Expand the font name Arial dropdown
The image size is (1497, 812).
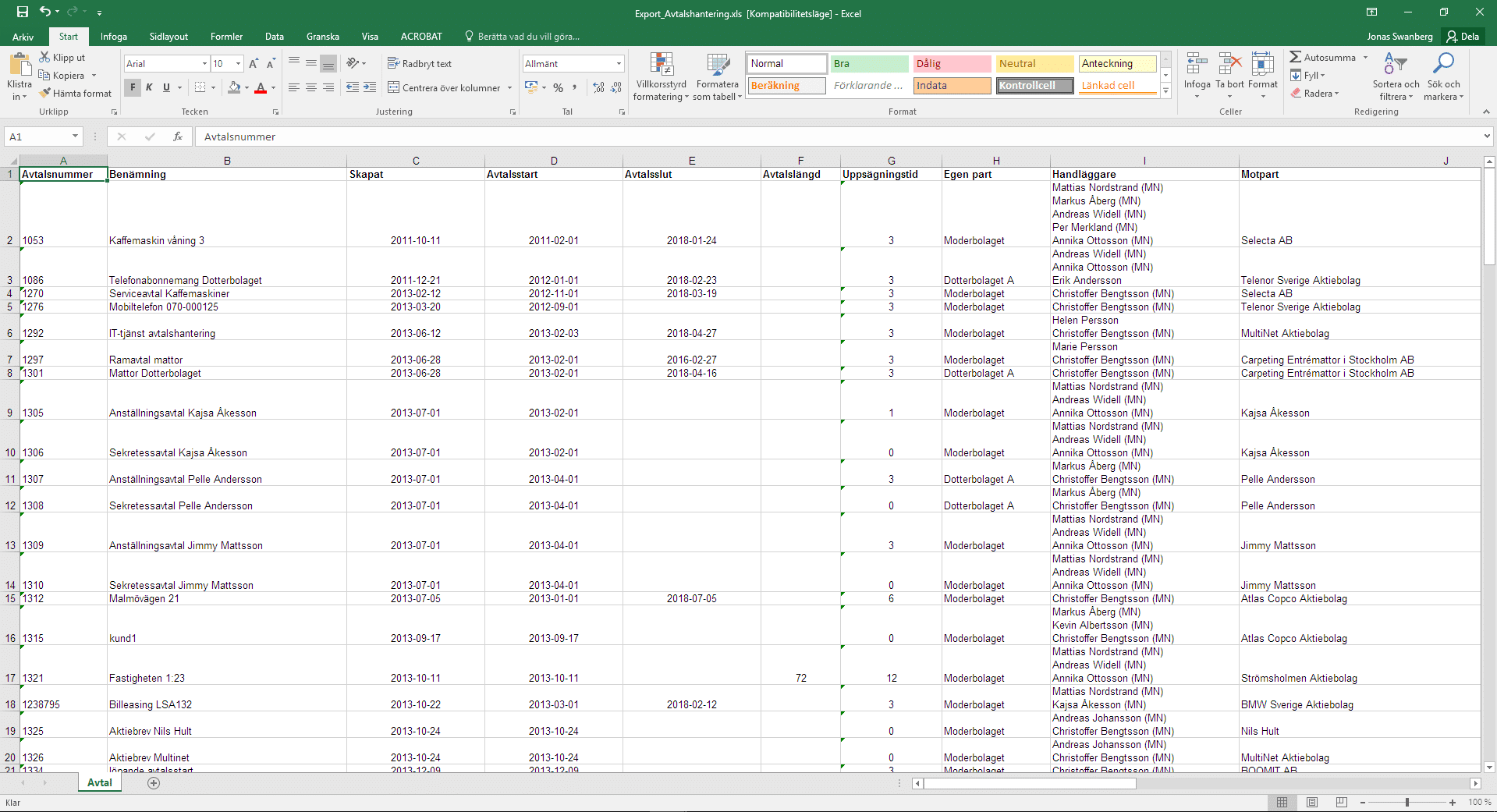pyautogui.click(x=204, y=64)
